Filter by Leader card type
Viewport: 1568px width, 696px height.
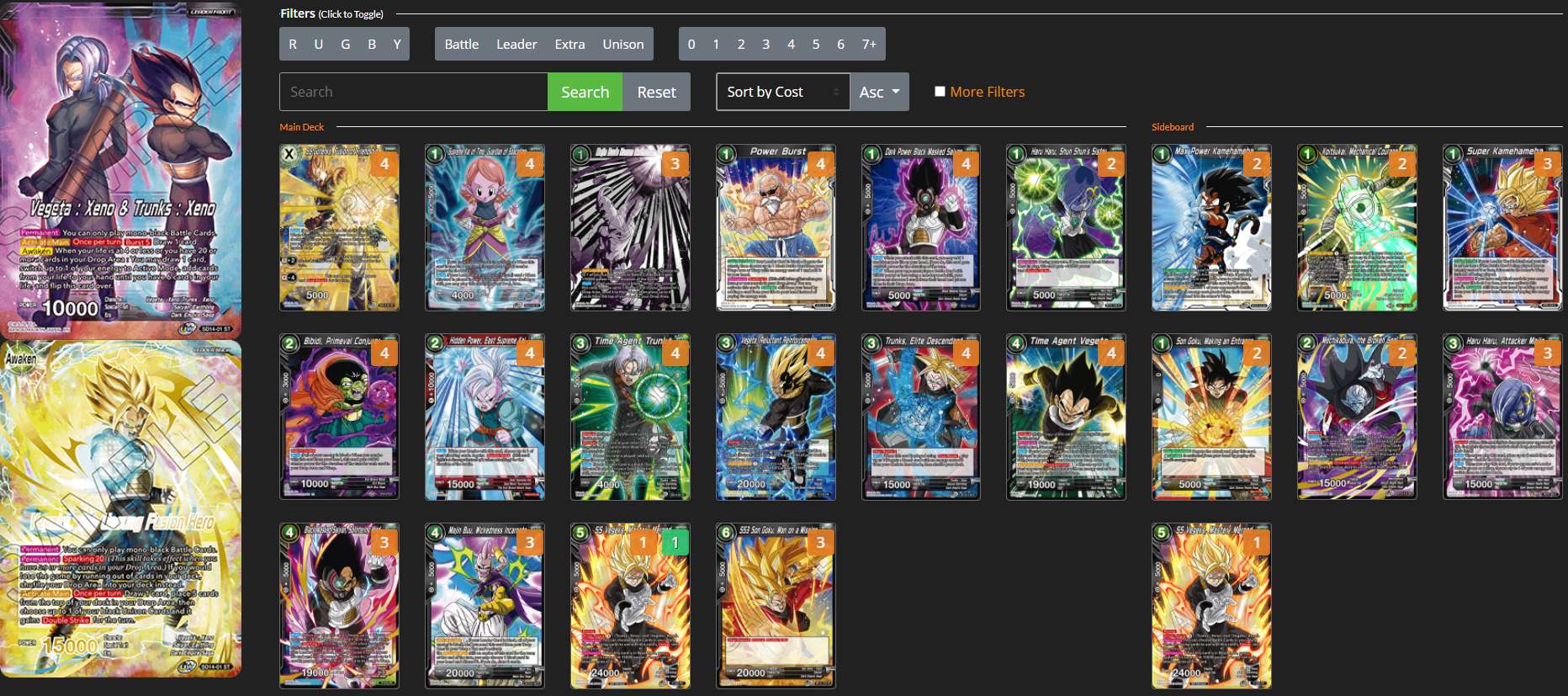tap(516, 44)
